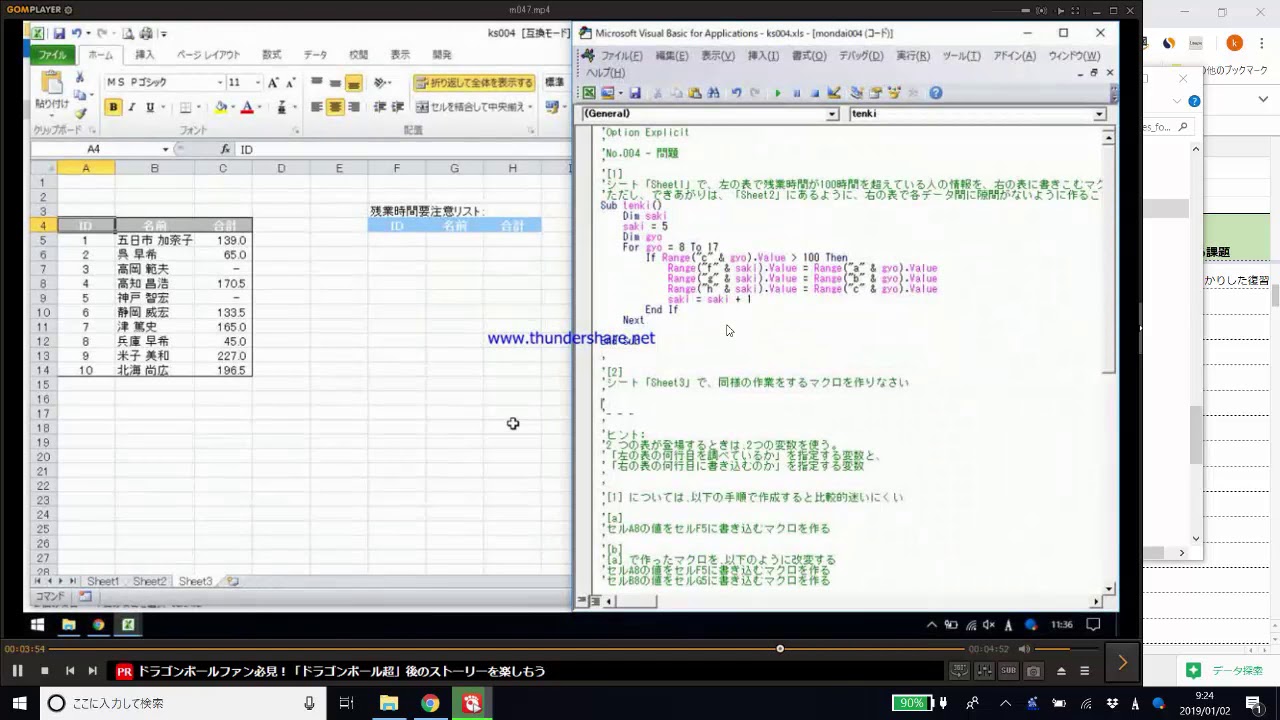Open the MS Pゴシック font name dropdown
Viewport: 1280px width, 720px height.
pyautogui.click(x=219, y=83)
